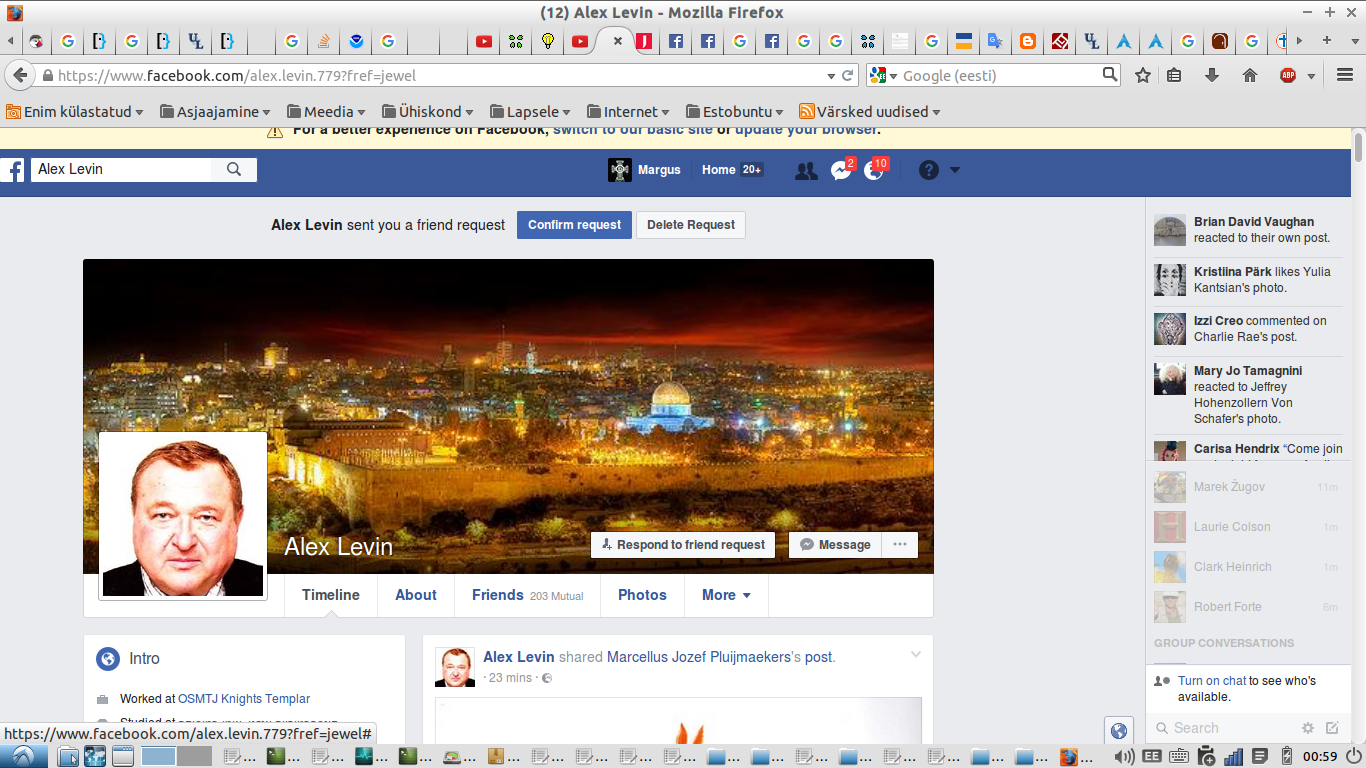Click Respond to friend request button
Screen dimensions: 1366x768
tap(683, 545)
